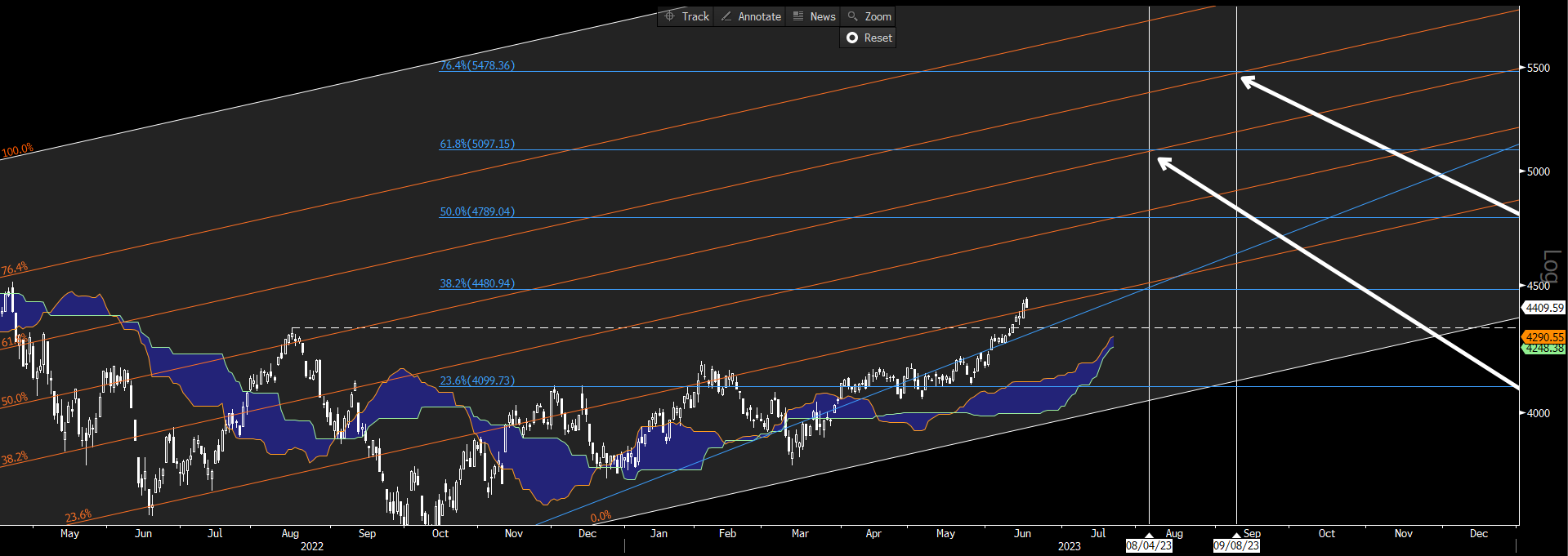The image size is (1568, 556).
Task: Click the orange 4290.55 price tag
Action: 1543,336
